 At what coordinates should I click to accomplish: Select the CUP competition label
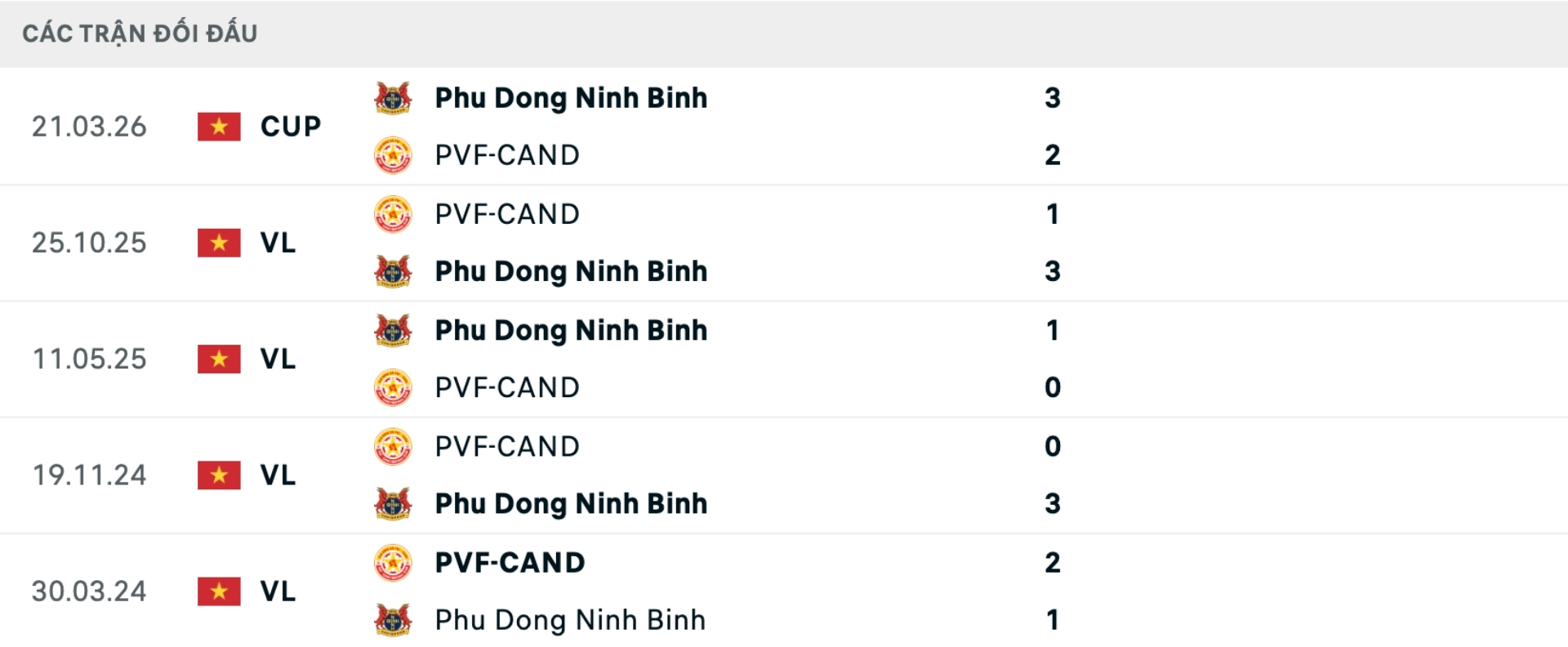291,127
